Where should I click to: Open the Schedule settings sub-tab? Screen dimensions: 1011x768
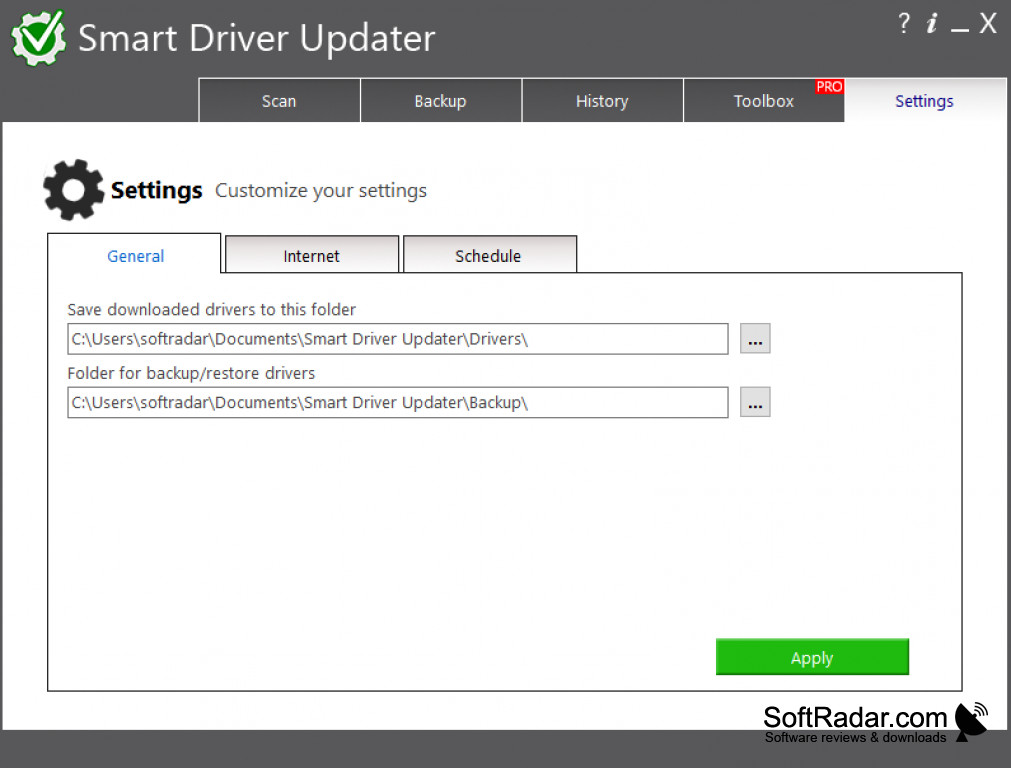pyautogui.click(x=489, y=255)
